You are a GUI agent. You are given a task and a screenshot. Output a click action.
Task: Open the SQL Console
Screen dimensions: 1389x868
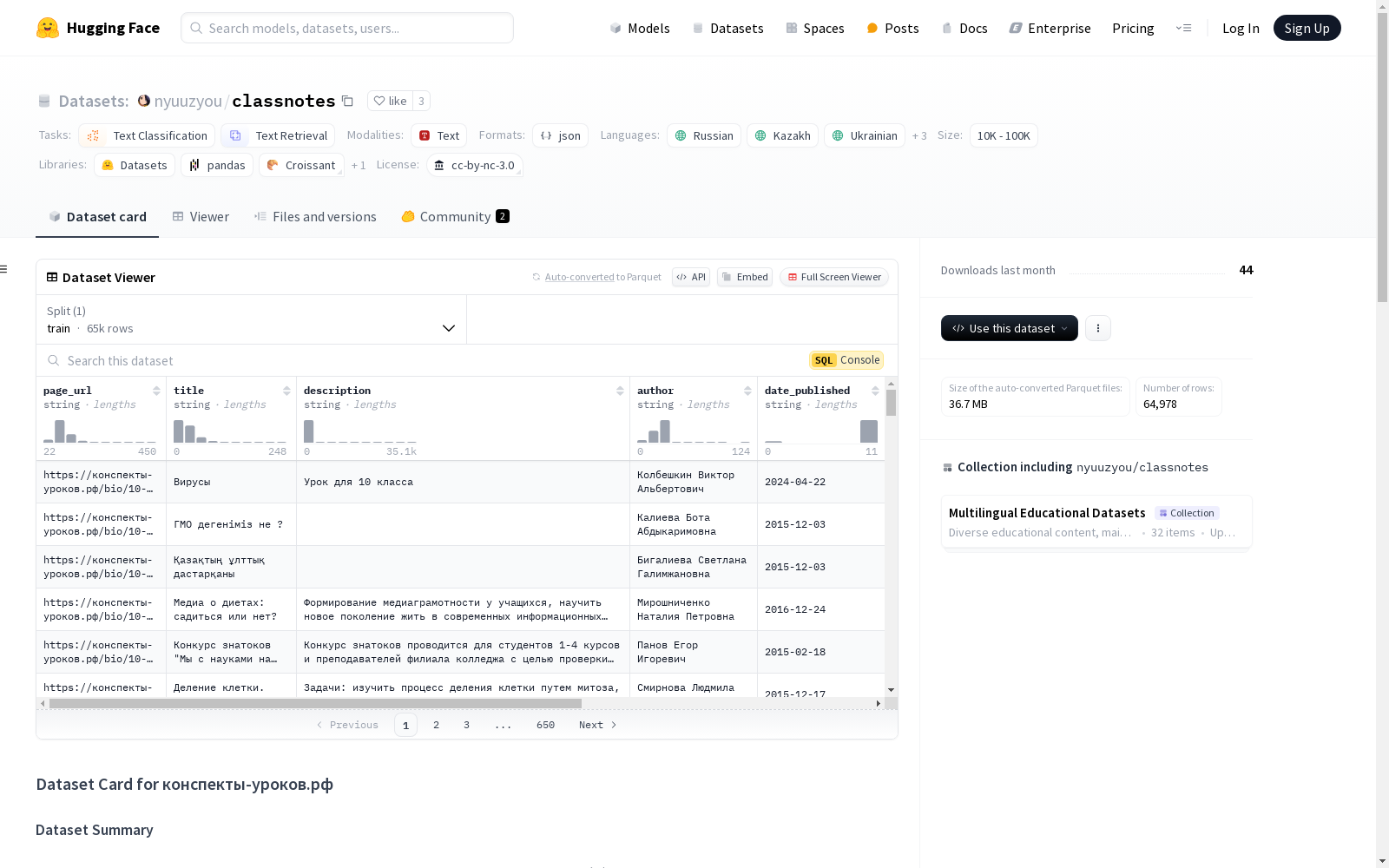pyautogui.click(x=846, y=360)
